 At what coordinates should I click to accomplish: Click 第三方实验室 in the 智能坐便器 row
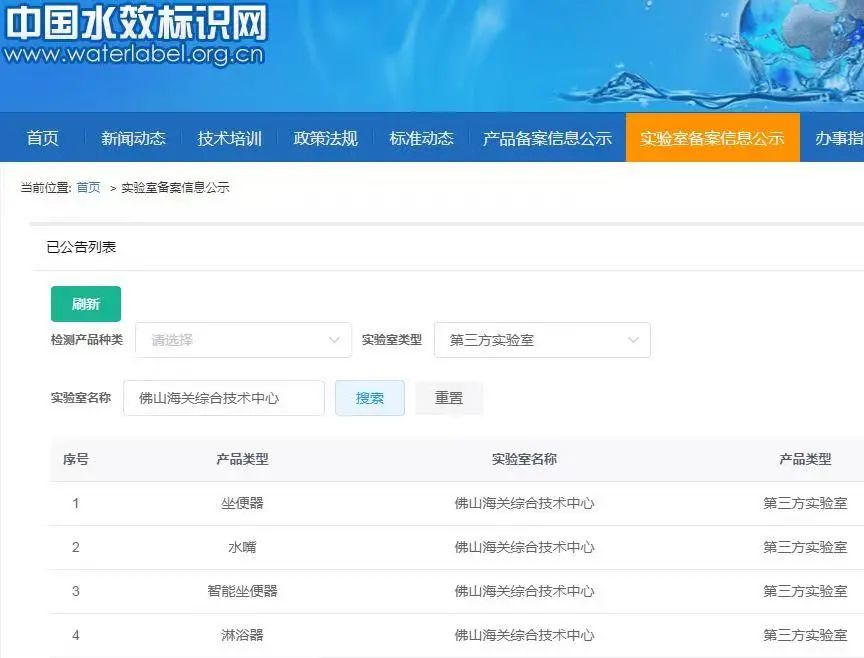coord(805,591)
